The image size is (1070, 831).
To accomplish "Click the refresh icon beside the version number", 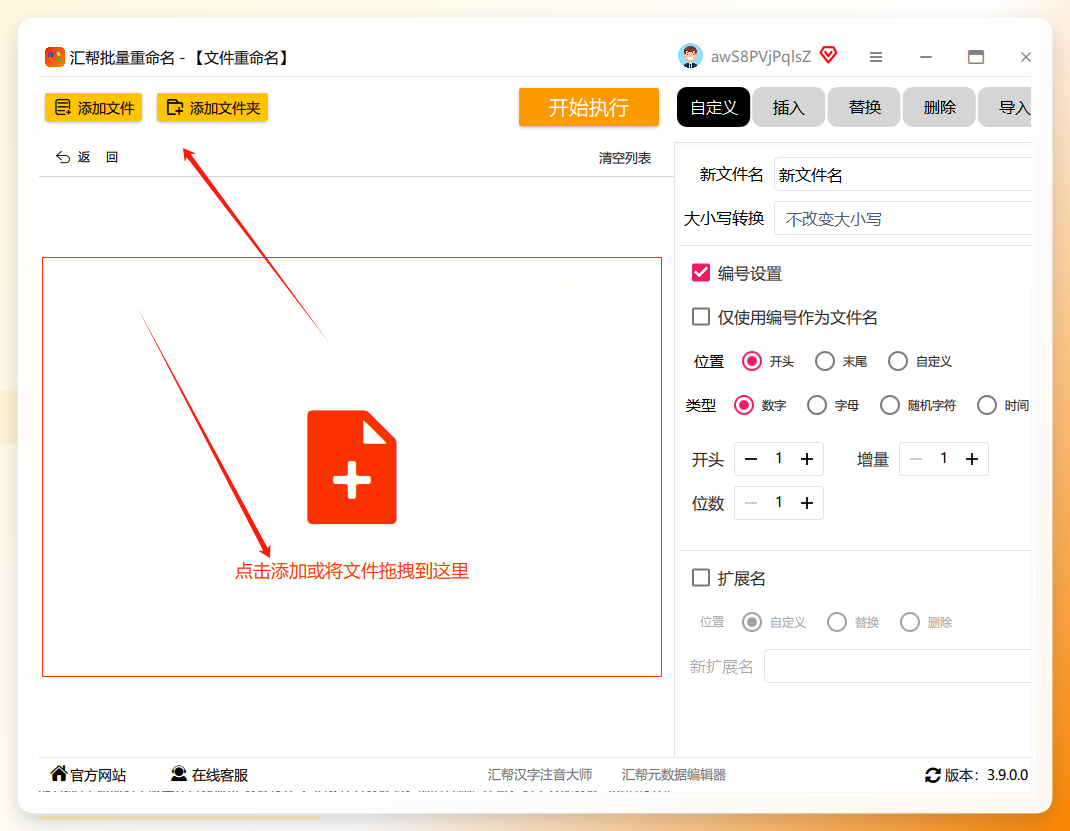I will pos(932,775).
